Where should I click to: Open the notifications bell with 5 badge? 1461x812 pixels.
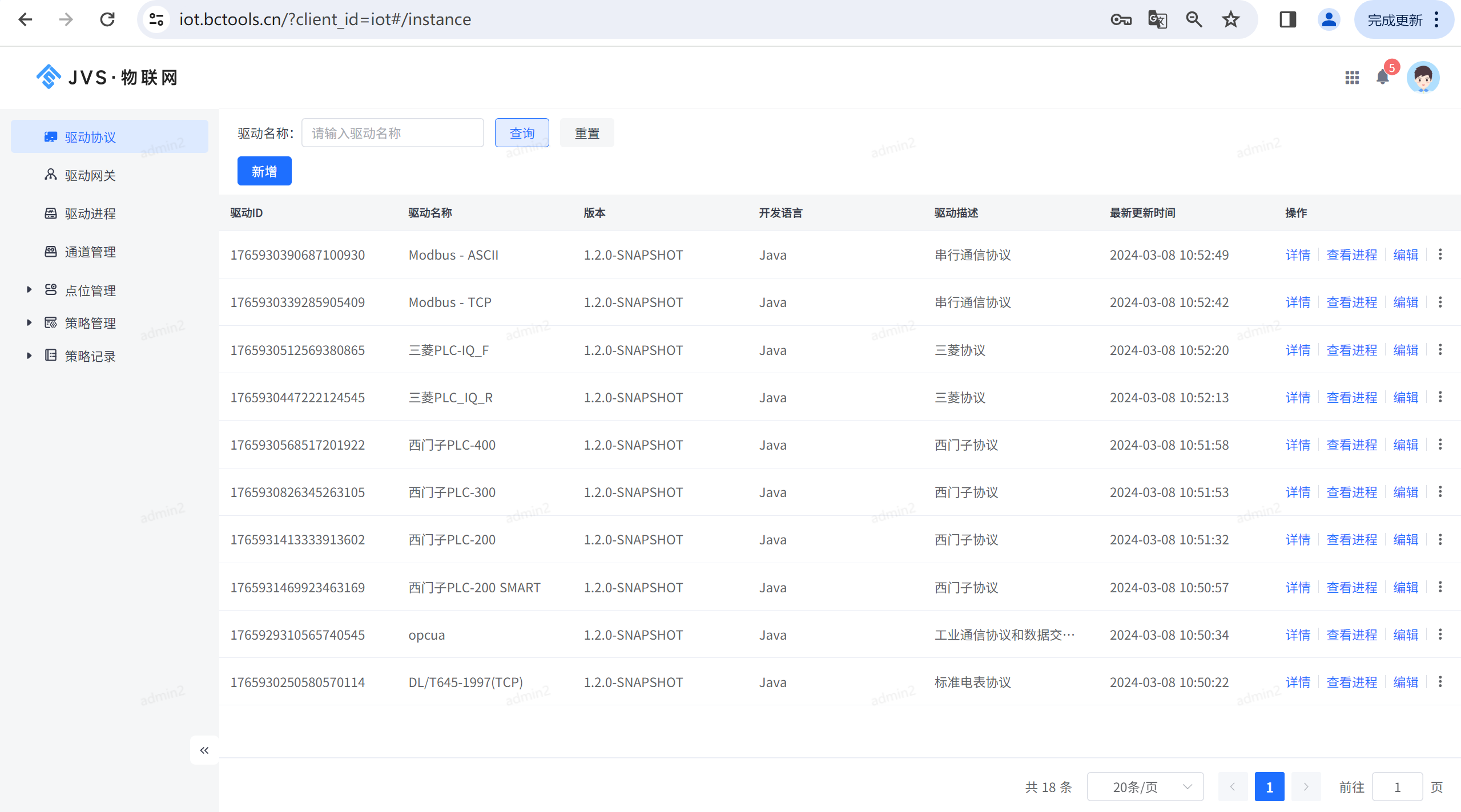coord(1382,76)
